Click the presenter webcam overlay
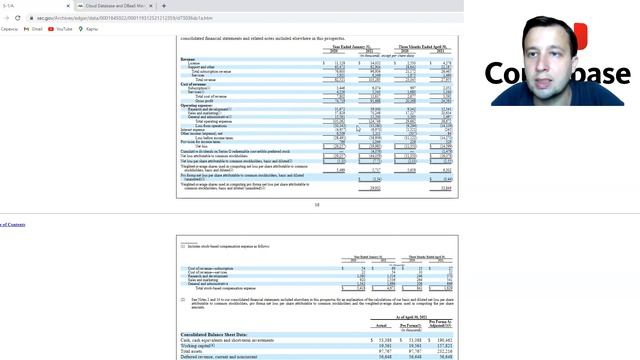The width and height of the screenshot is (640, 360). 558,60
